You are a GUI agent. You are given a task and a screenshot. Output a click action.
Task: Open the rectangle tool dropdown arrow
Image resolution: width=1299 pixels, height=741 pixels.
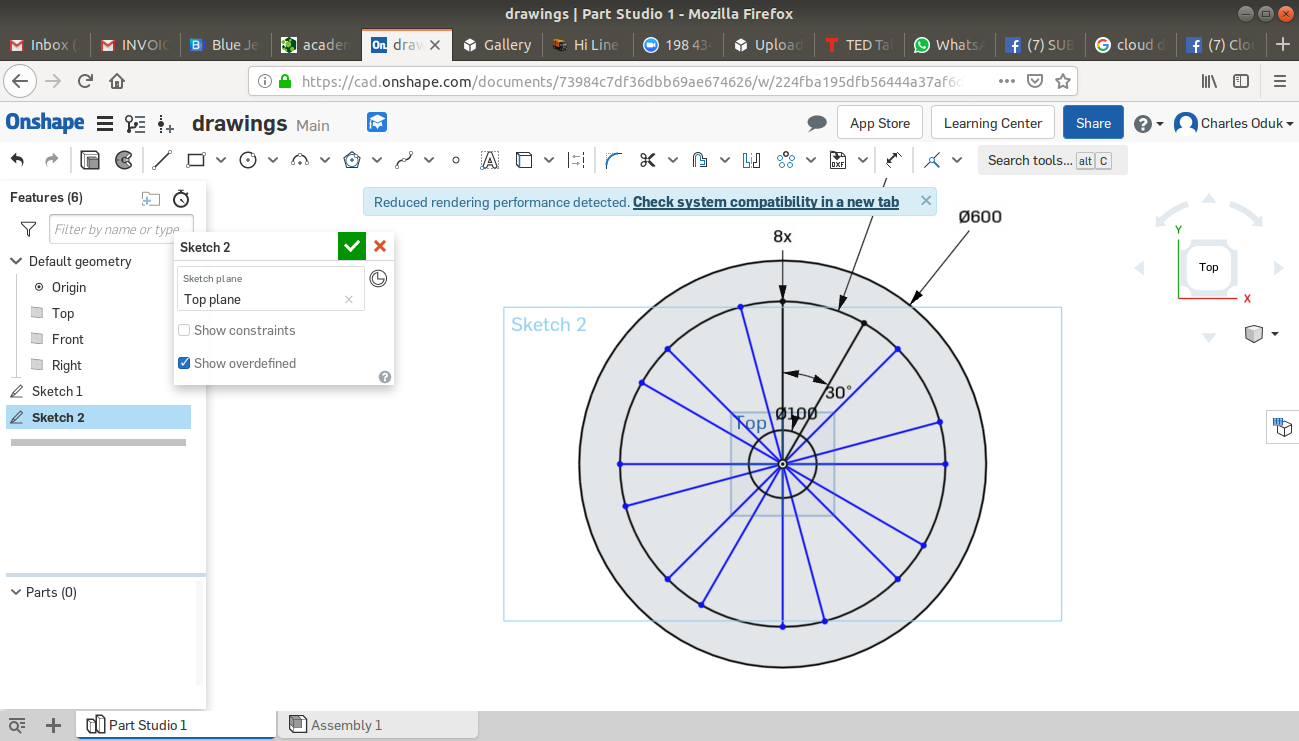point(221,160)
